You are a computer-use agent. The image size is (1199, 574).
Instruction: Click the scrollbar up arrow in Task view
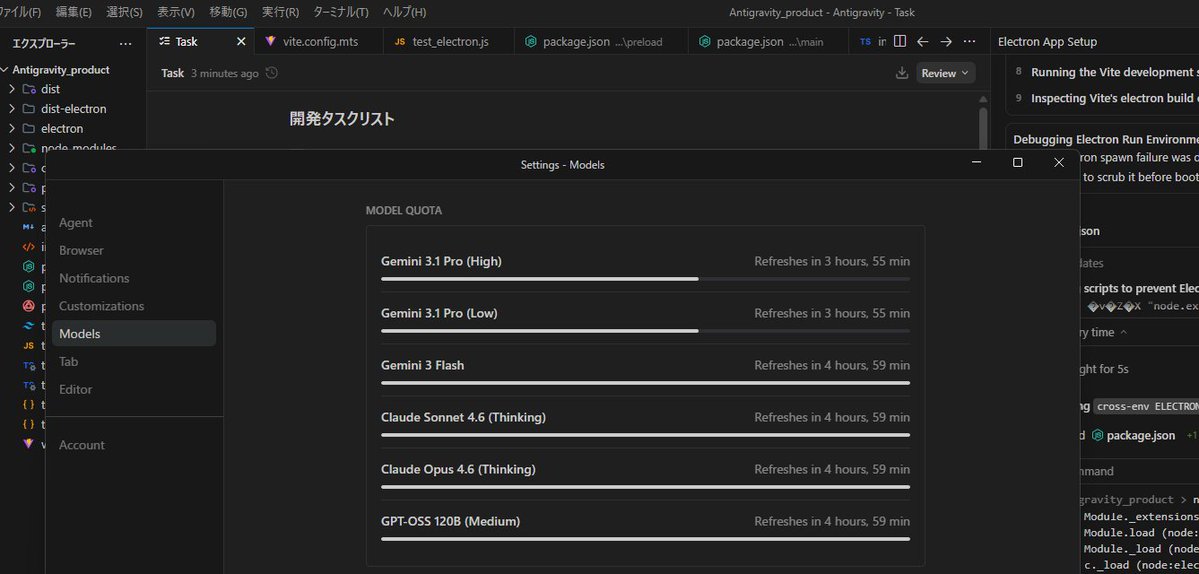point(983,99)
